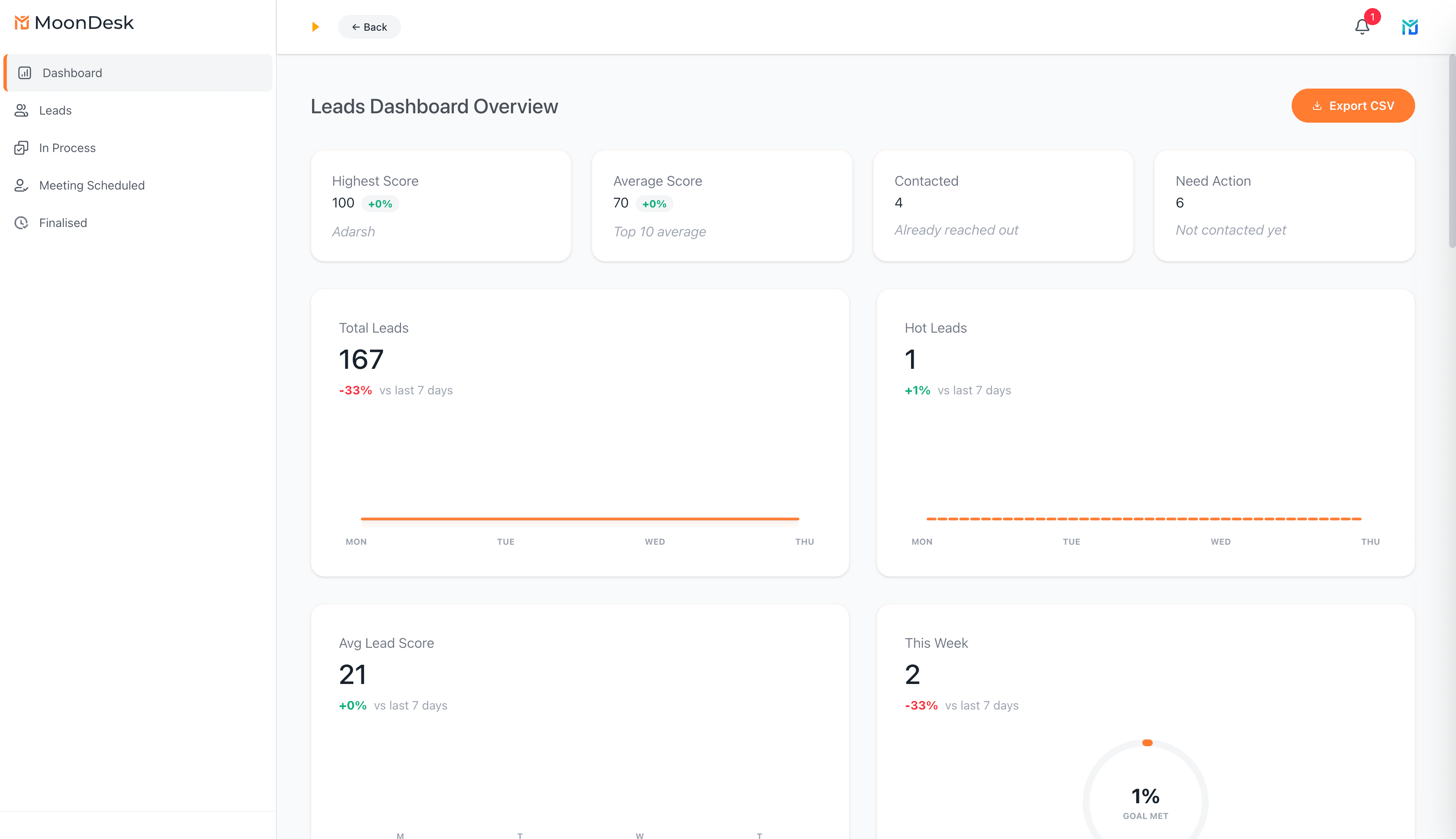Image resolution: width=1456 pixels, height=839 pixels.
Task: Click the Highest Score card title
Action: point(375,181)
